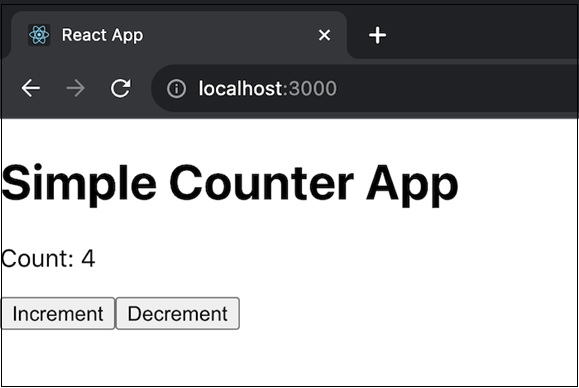Click the Count: 4 text
The width and height of the screenshot is (579, 388).
point(48,258)
